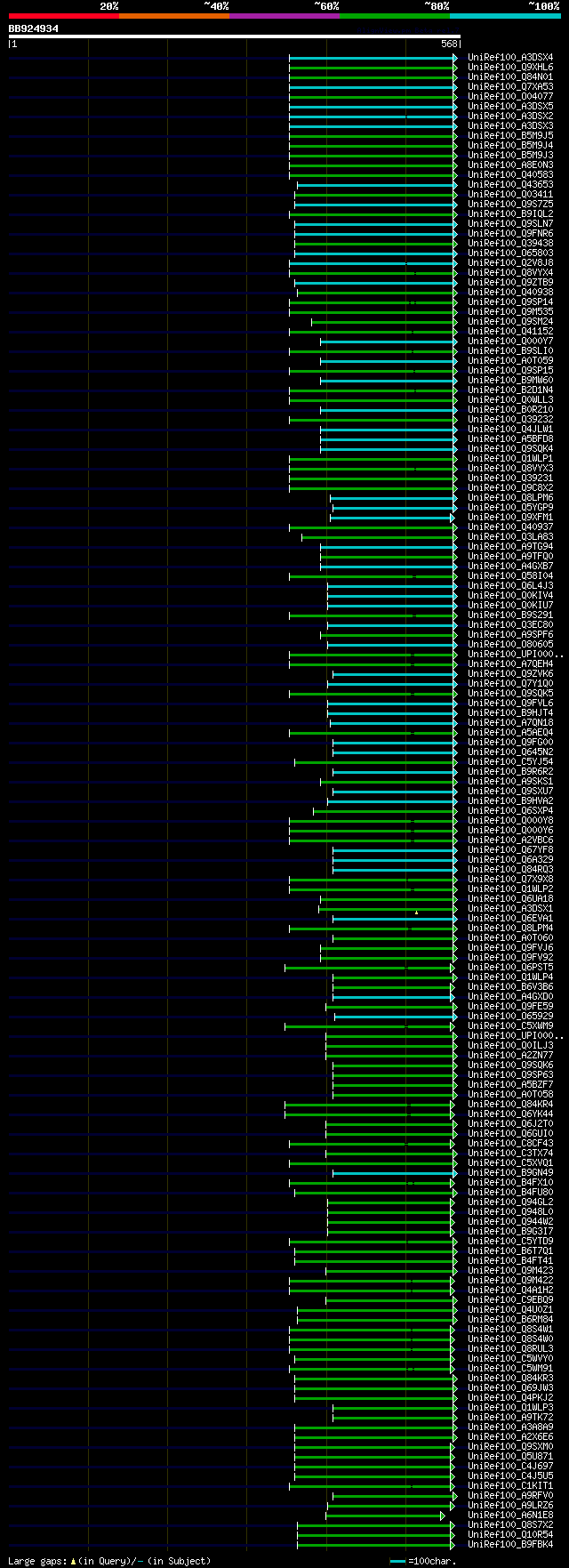The height and width of the screenshot is (1568, 569).
Task: Select the UniRef100_A4GXB7 label
Action: (x=510, y=567)
